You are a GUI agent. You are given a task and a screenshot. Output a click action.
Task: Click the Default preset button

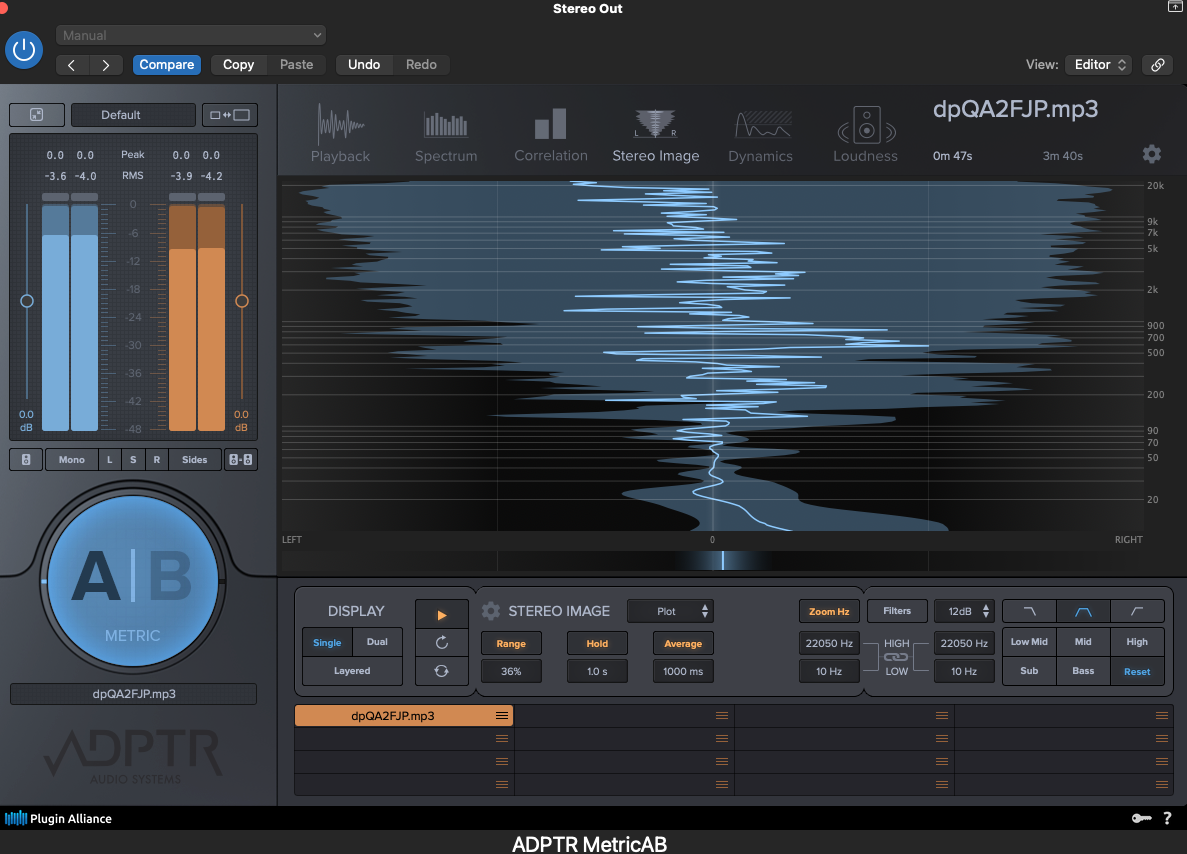tap(133, 115)
